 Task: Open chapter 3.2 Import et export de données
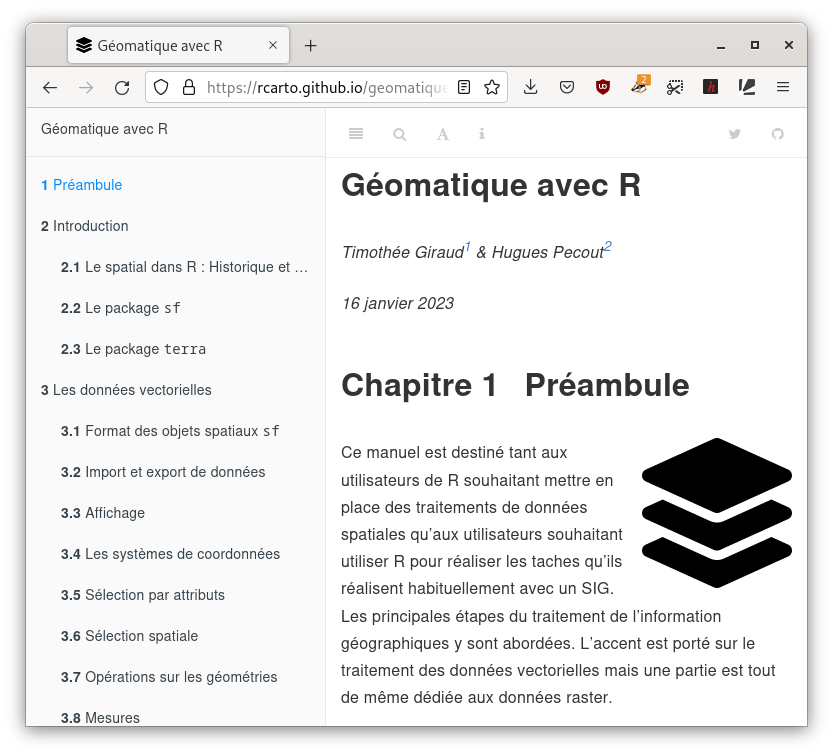165,471
